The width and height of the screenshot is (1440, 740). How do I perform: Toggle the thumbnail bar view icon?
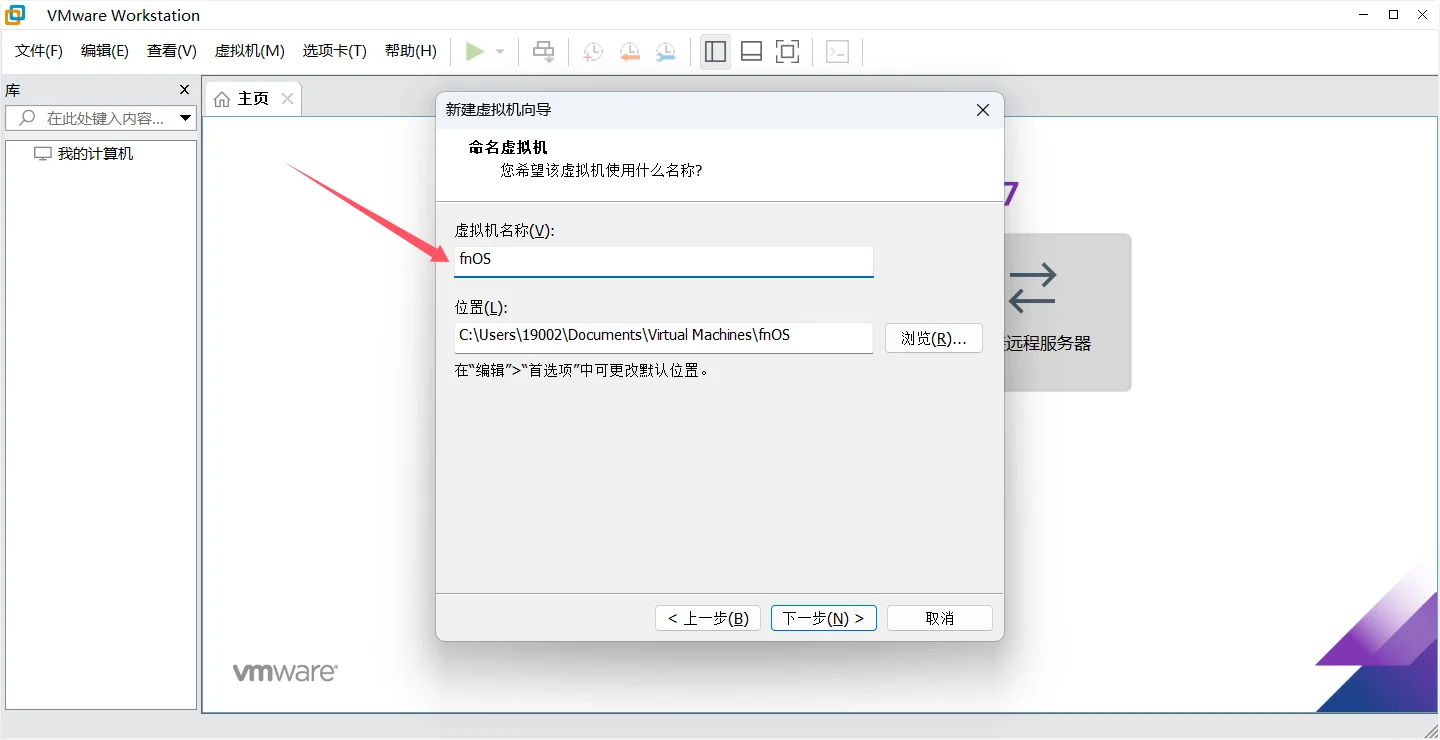tap(751, 52)
